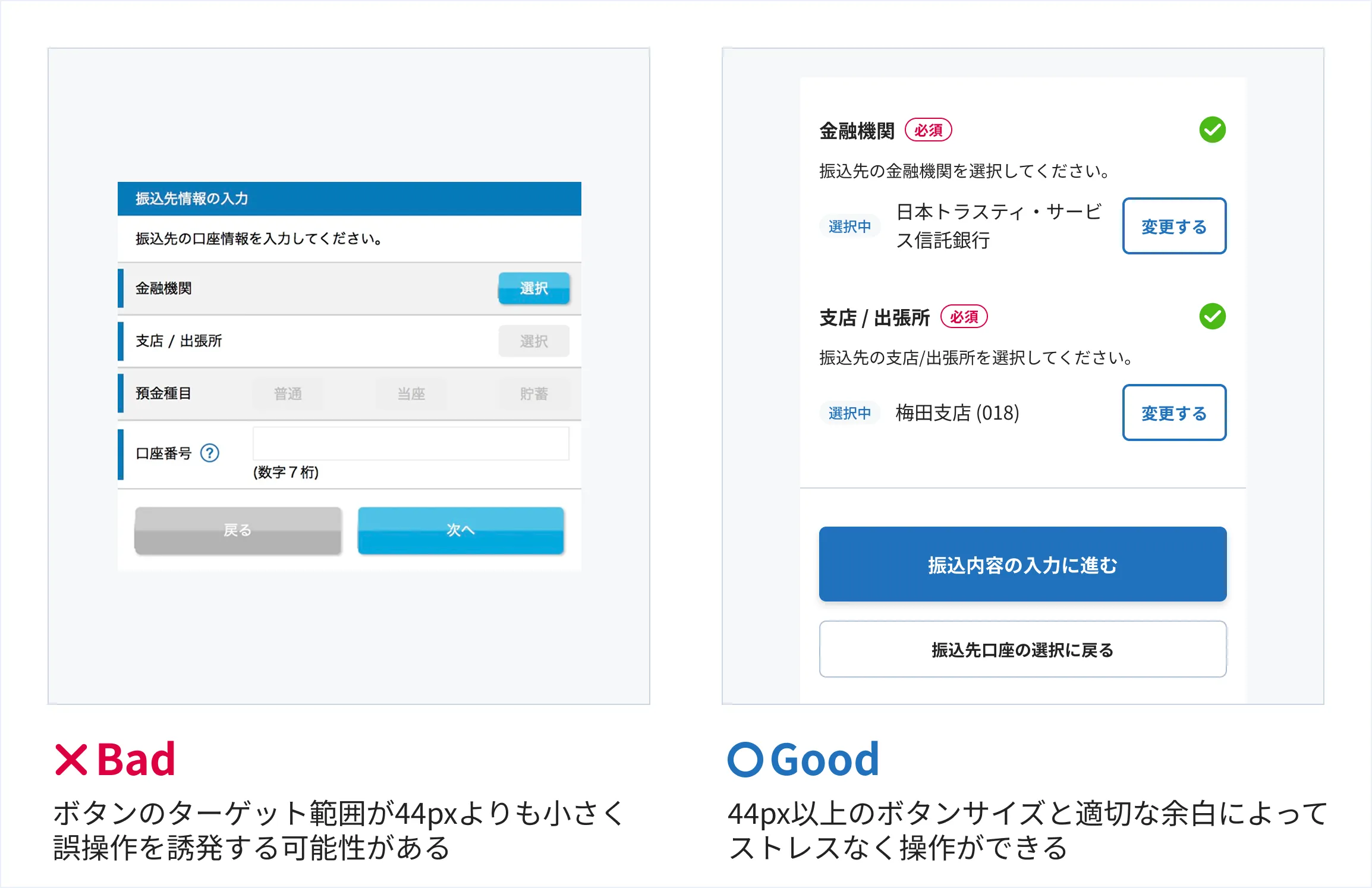The height and width of the screenshot is (888, 1372).
Task: Click 変更する next to 日本トラスティ・サービス信託銀行
Action: click(1174, 226)
